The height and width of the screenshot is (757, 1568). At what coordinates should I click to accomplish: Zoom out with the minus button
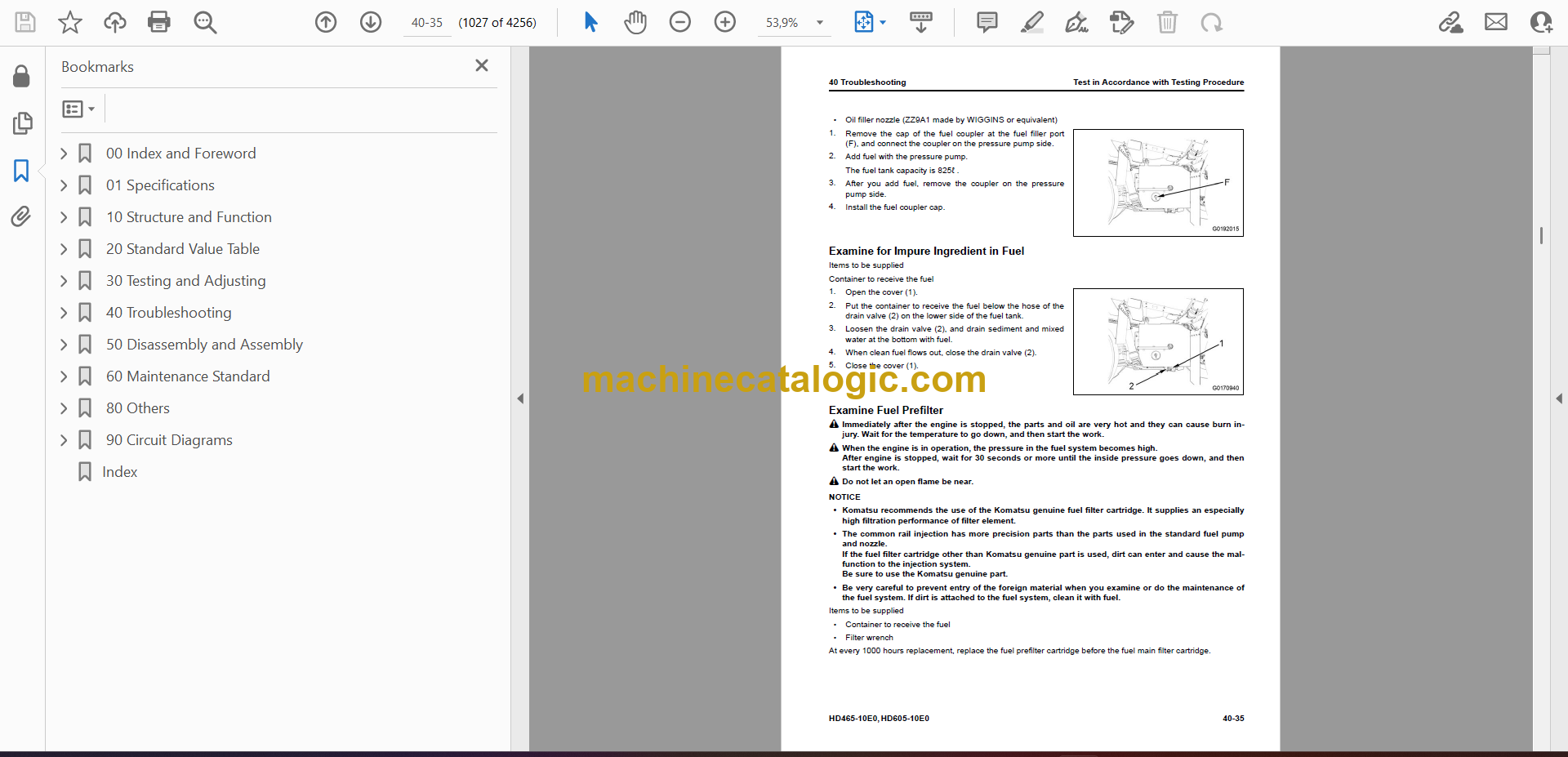coord(680,22)
